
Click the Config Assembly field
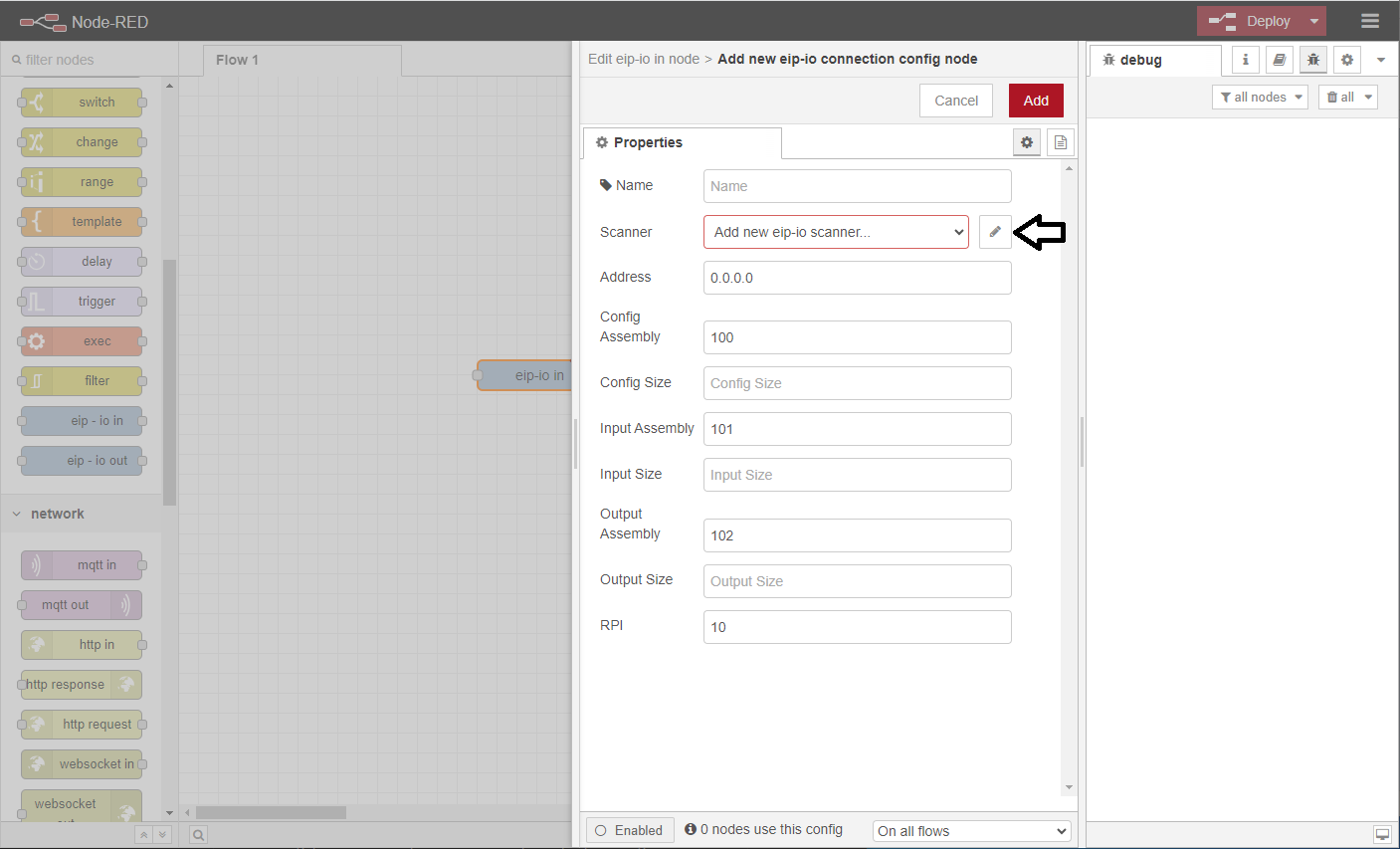point(858,337)
